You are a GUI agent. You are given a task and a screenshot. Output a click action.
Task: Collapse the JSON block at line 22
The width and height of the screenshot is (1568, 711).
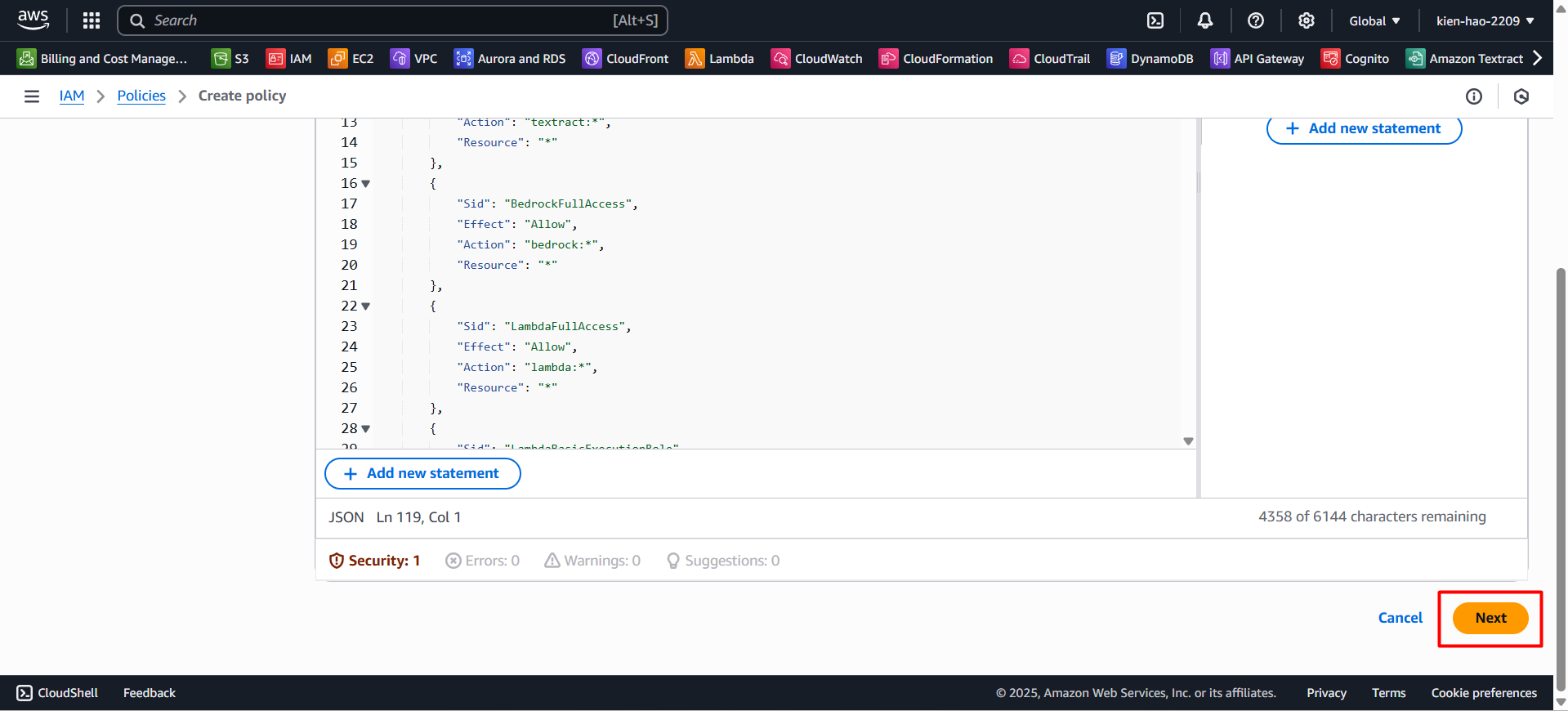click(366, 306)
